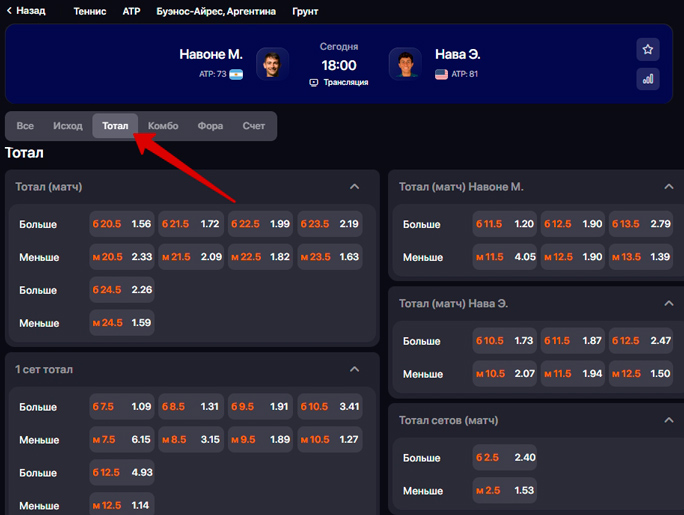Screen dimensions: 684x515
Task: Choose total sets over 2.5 odds 2.40
Action: (x=505, y=458)
